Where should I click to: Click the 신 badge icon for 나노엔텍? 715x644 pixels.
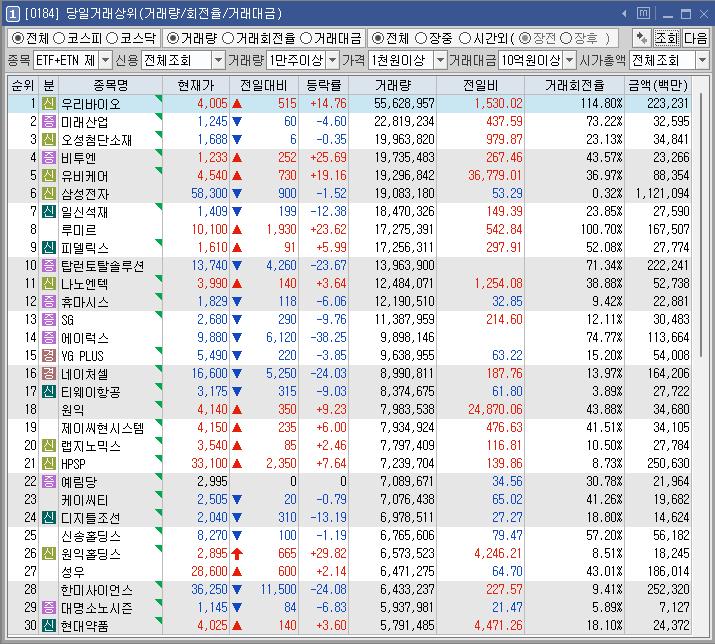point(49,283)
